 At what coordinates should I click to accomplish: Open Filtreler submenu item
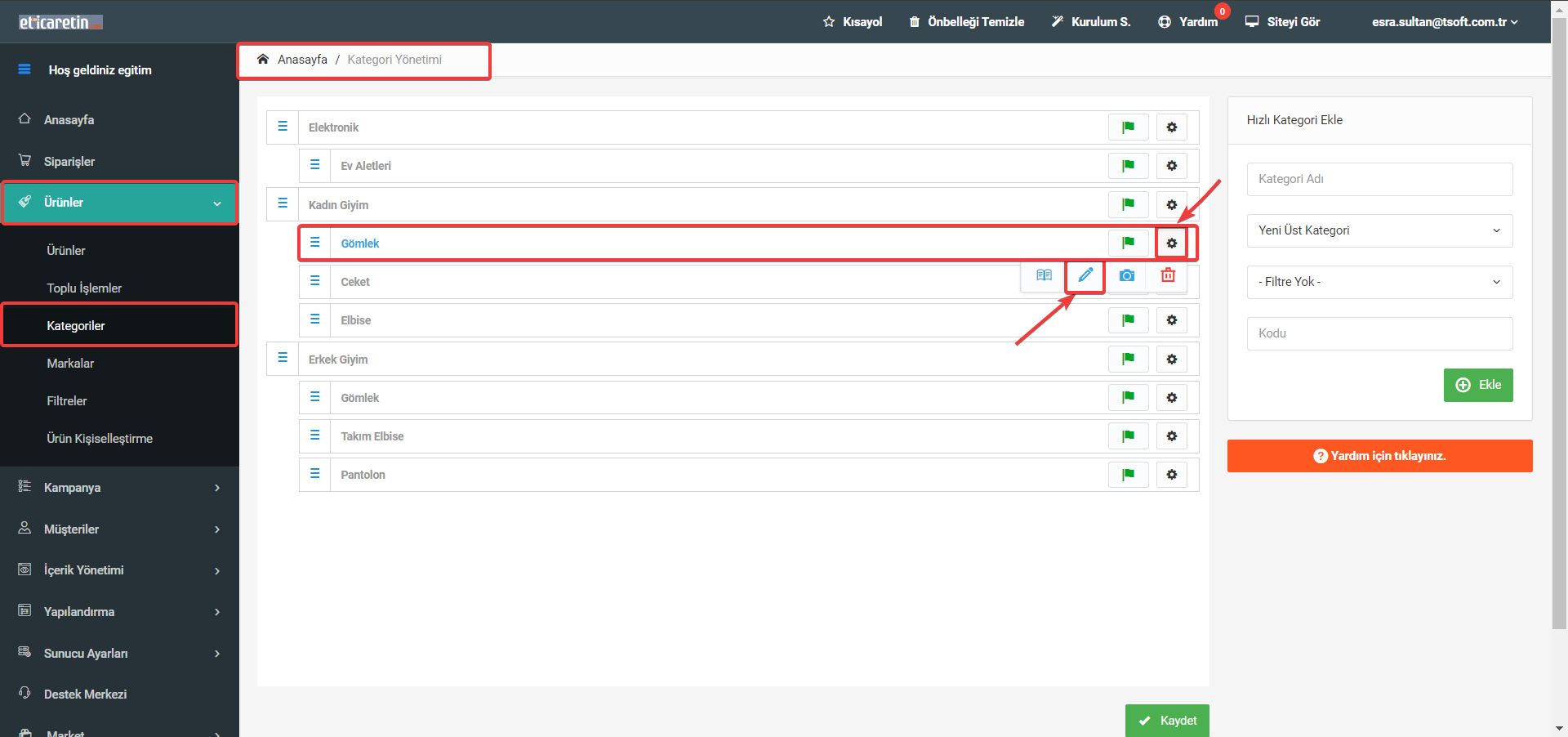[67, 401]
